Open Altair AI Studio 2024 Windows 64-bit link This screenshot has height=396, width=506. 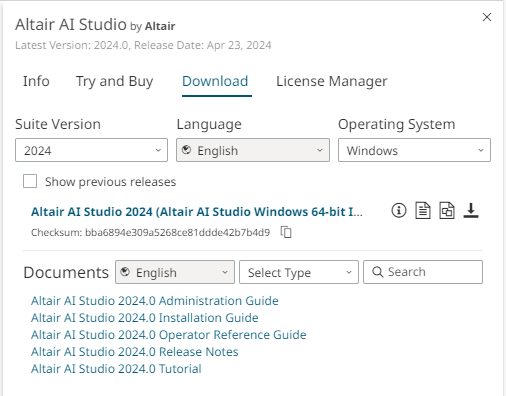197,212
